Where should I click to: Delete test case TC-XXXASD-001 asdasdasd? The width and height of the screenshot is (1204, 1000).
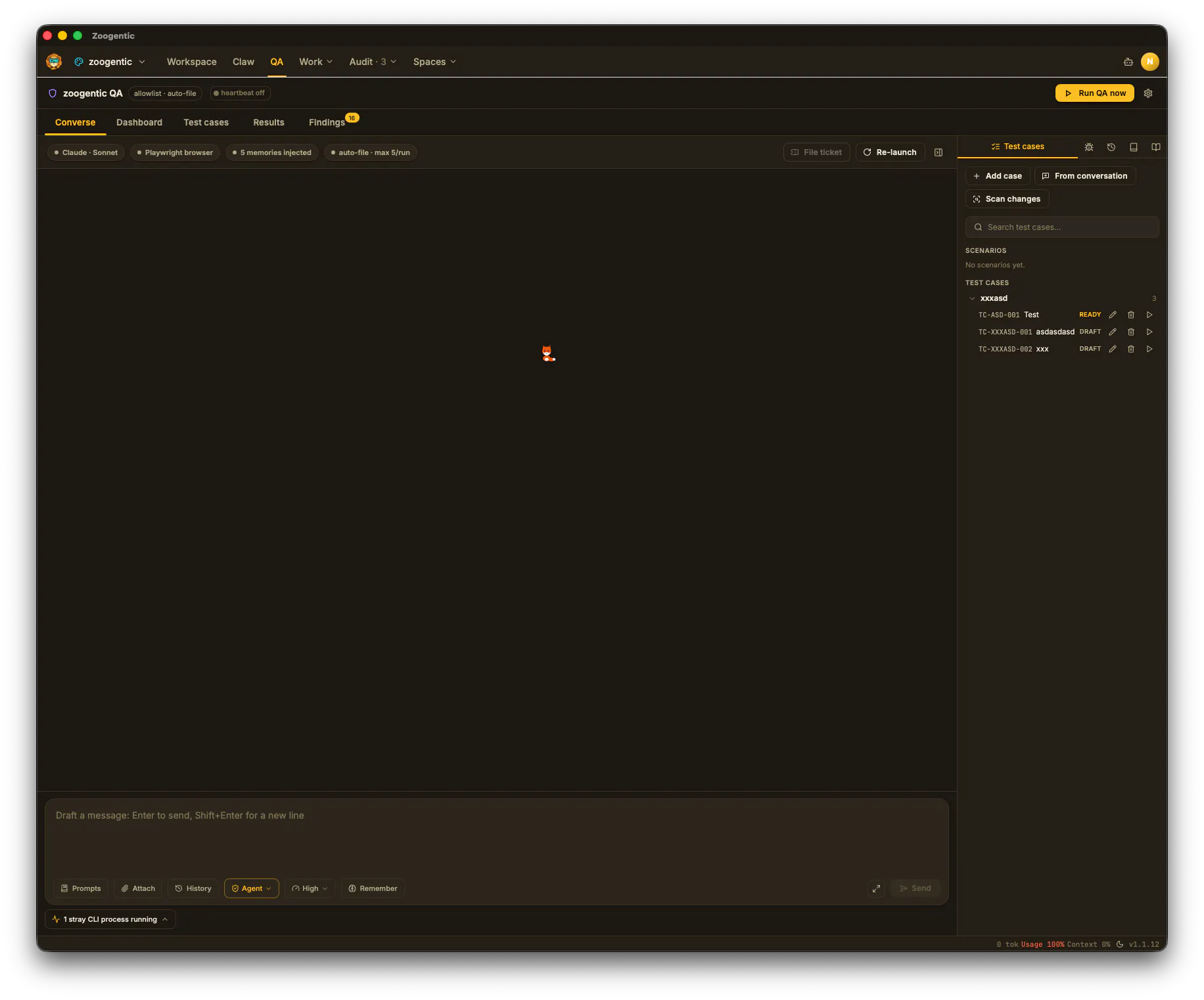point(1131,332)
